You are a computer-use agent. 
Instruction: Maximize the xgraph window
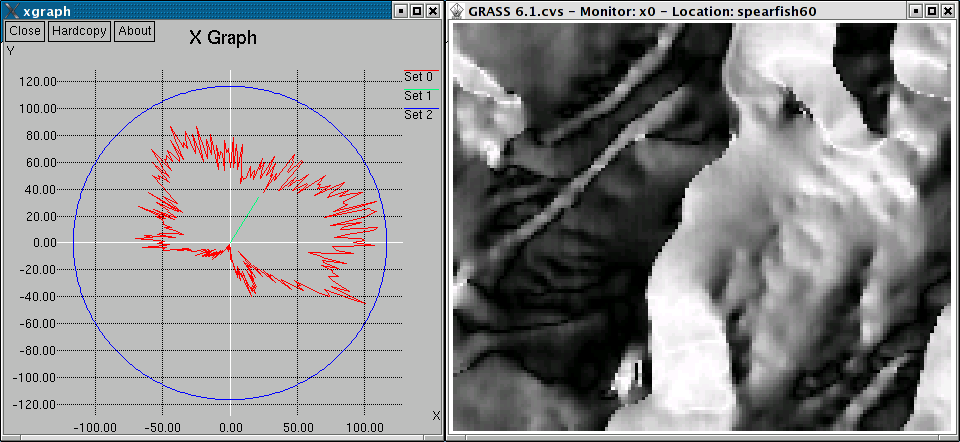click(416, 11)
